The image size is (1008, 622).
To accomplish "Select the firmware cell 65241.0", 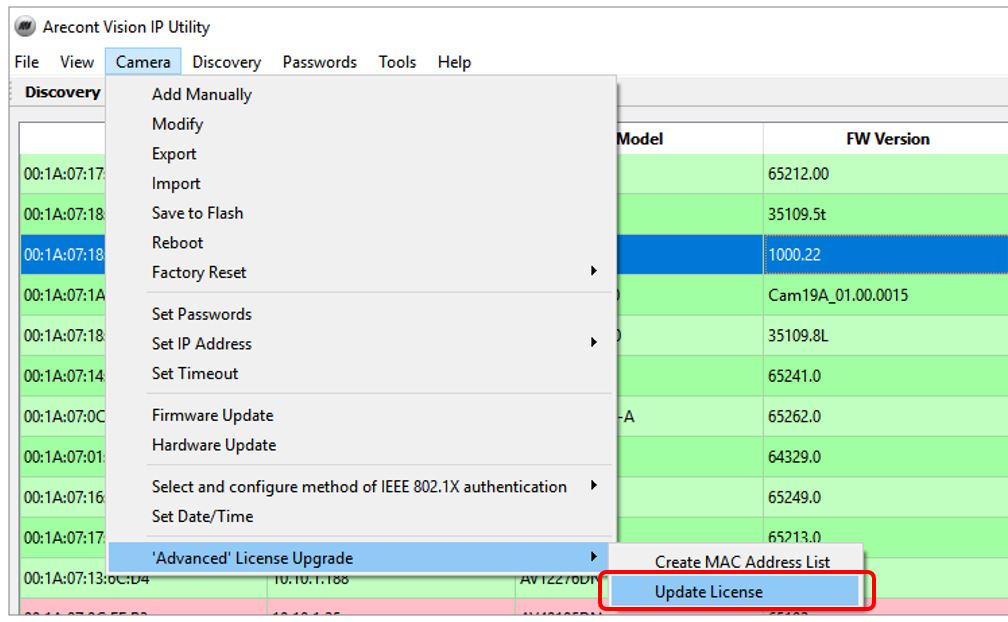I will click(886, 376).
